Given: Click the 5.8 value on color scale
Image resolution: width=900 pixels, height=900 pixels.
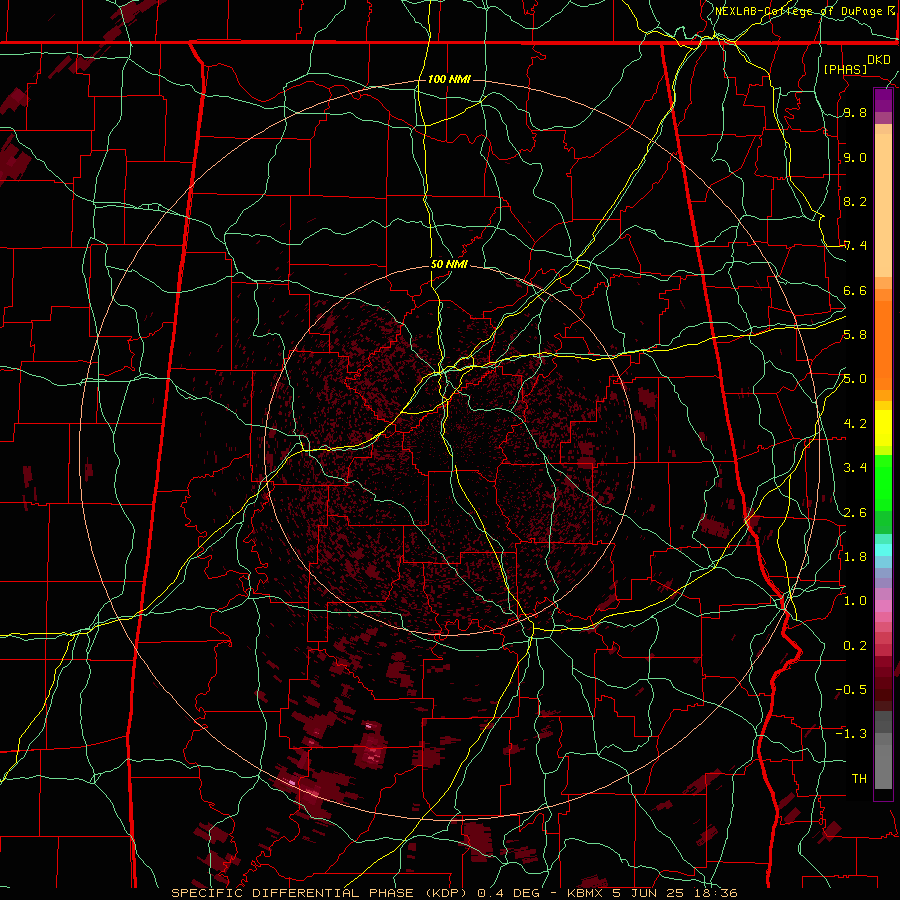Looking at the screenshot, I should click(x=855, y=335).
